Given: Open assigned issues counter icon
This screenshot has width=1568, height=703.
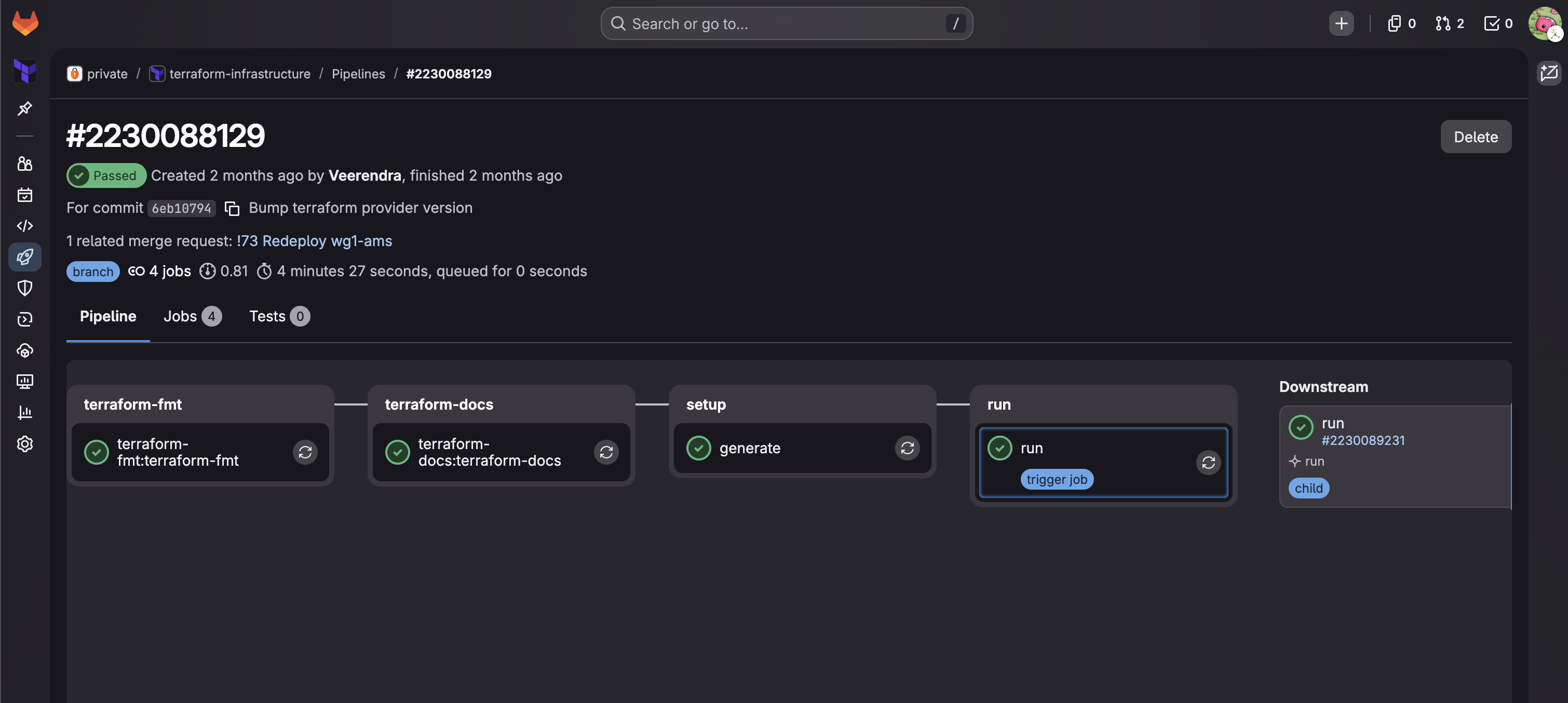Looking at the screenshot, I should [1401, 23].
